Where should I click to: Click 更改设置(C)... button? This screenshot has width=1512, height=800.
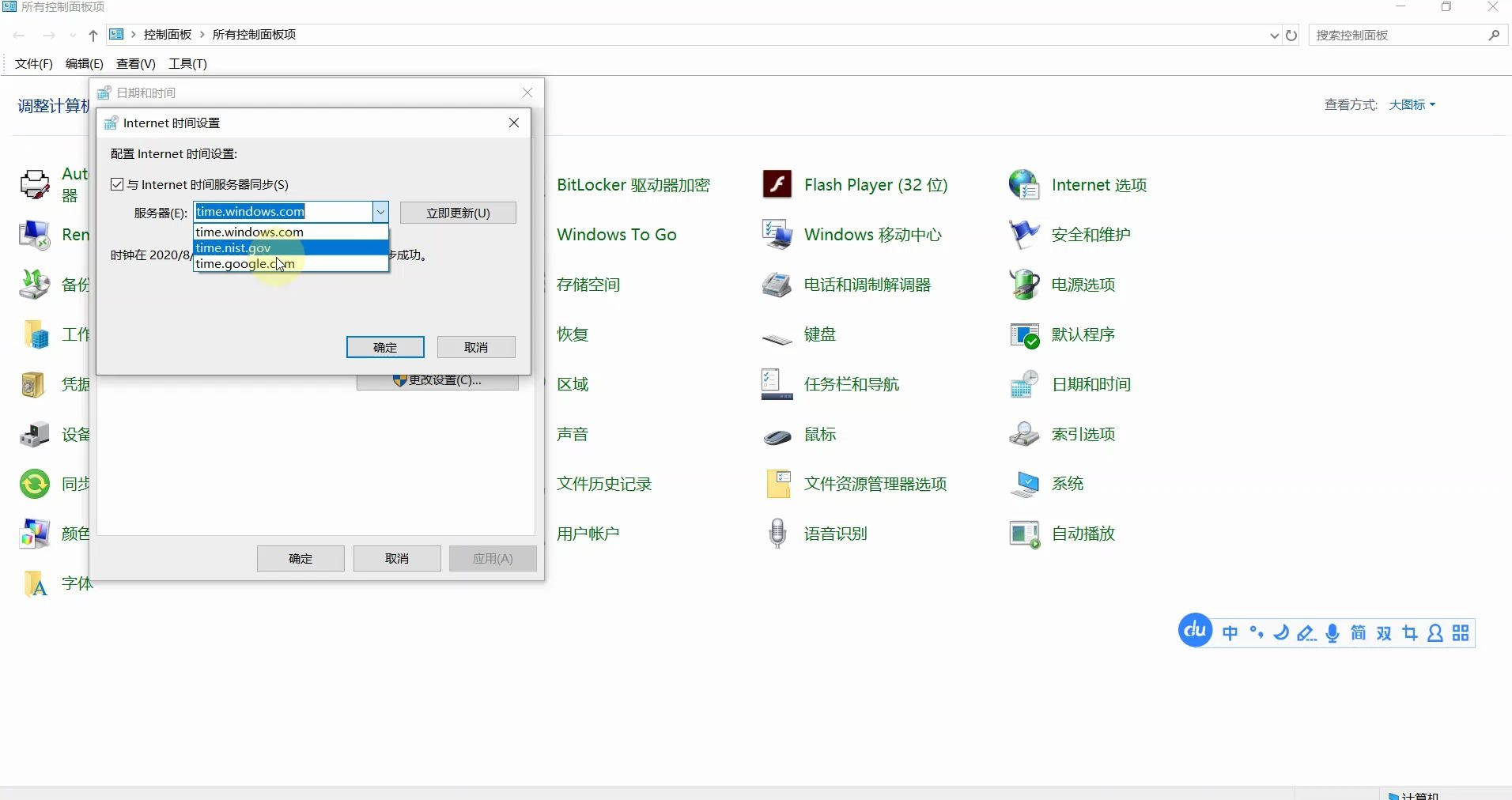437,381
